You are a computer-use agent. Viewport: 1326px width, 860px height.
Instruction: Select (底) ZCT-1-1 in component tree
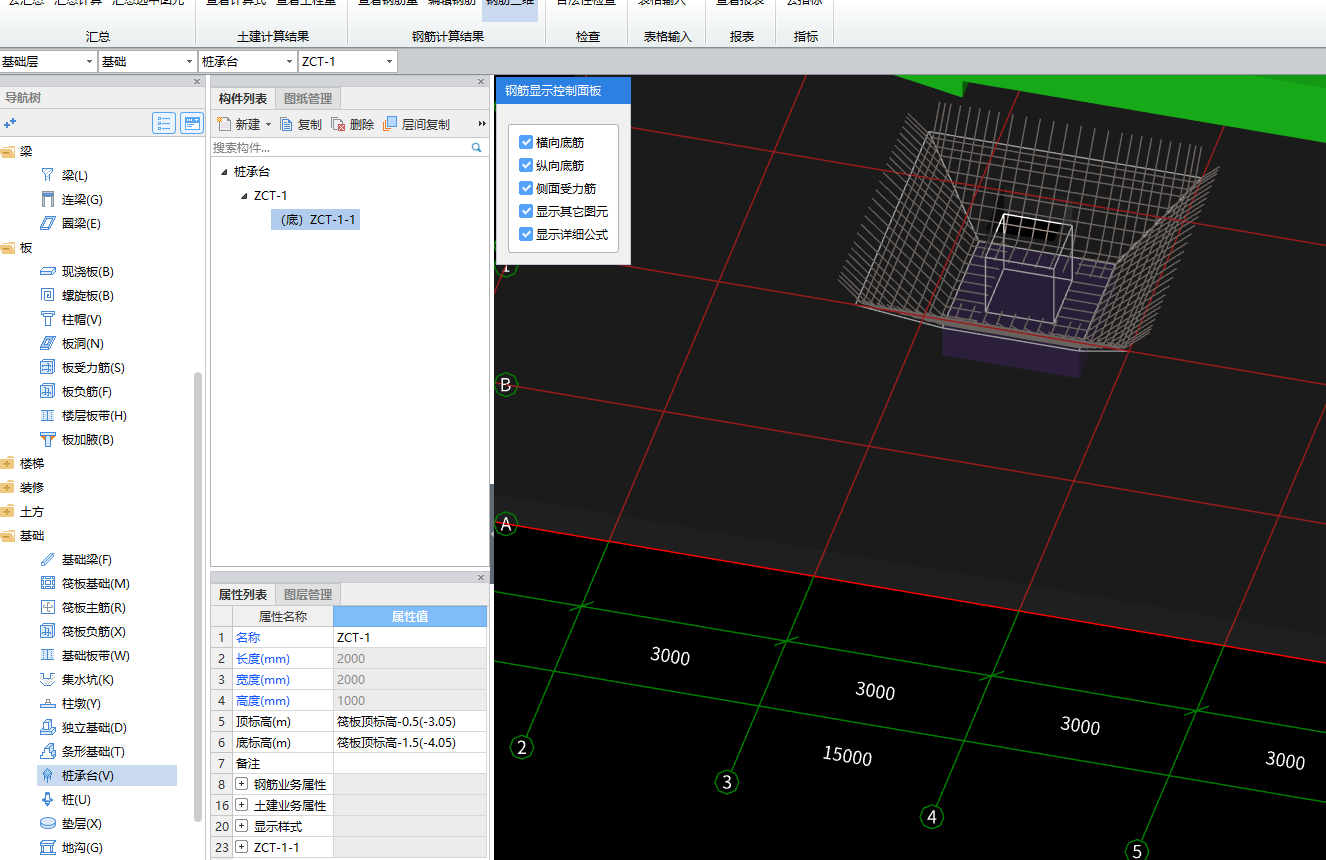[x=316, y=219]
